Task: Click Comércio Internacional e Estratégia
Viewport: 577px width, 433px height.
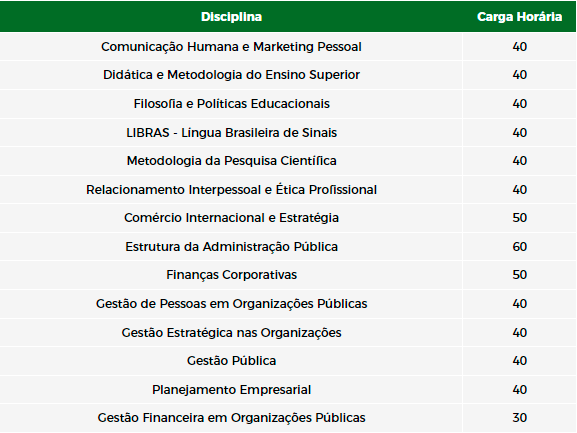Action: 231,218
